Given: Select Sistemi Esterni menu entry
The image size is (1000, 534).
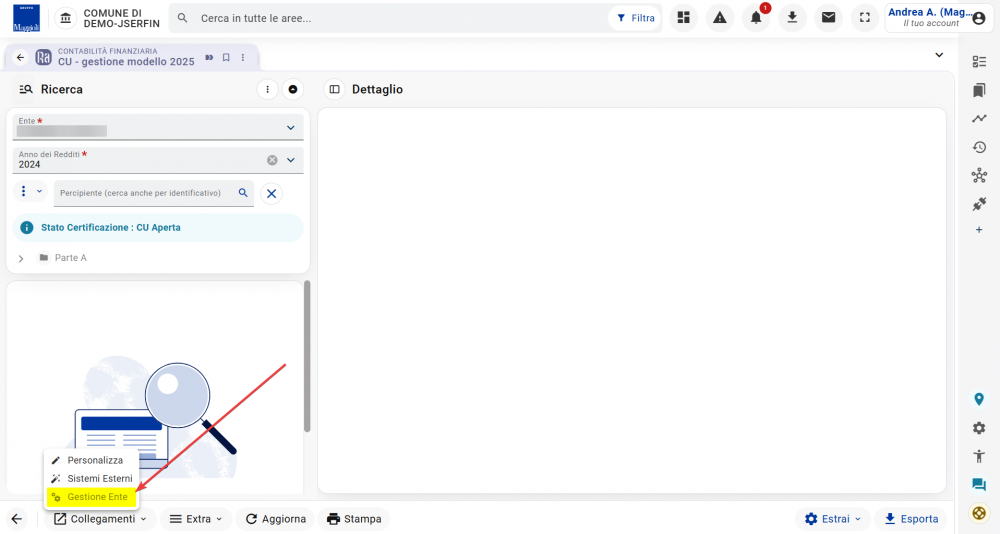Looking at the screenshot, I should (x=92, y=478).
